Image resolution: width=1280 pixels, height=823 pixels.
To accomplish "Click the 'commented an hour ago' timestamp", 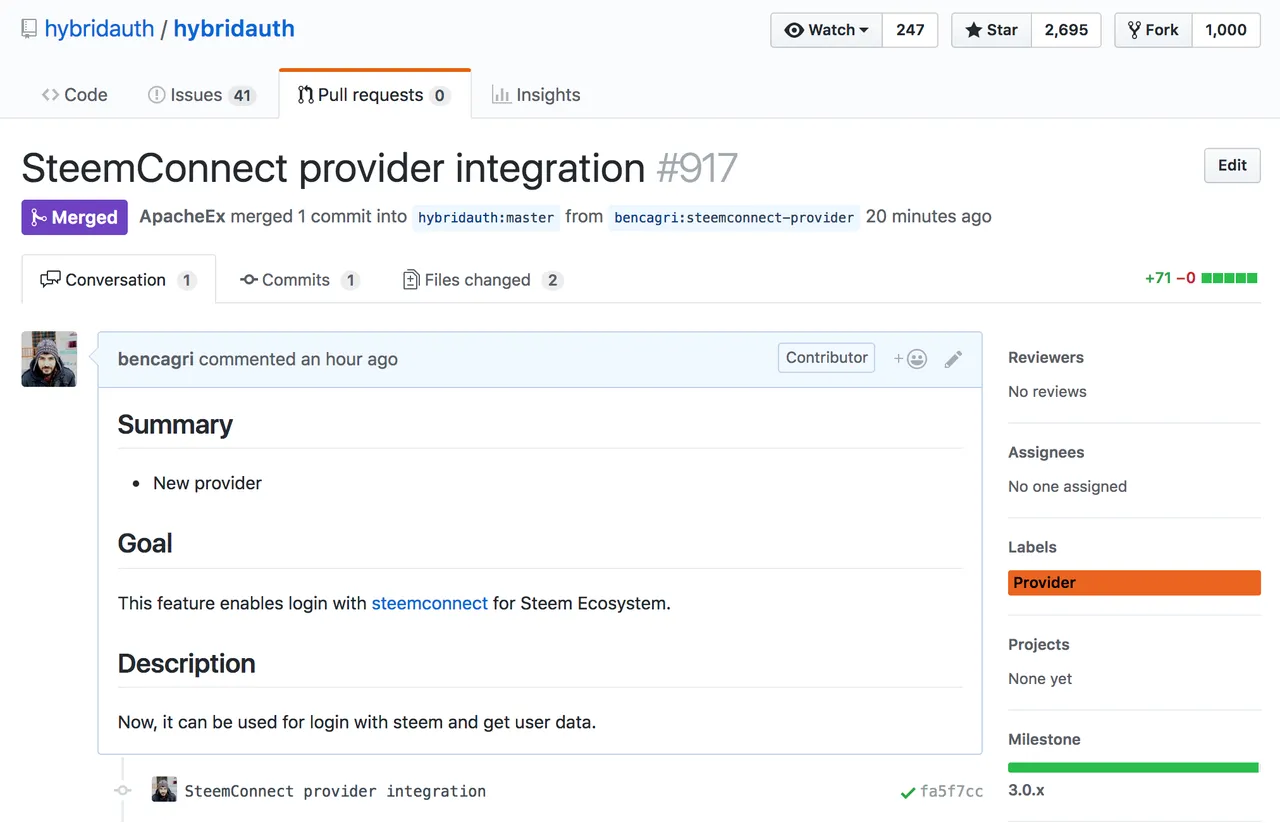I will tap(298, 359).
